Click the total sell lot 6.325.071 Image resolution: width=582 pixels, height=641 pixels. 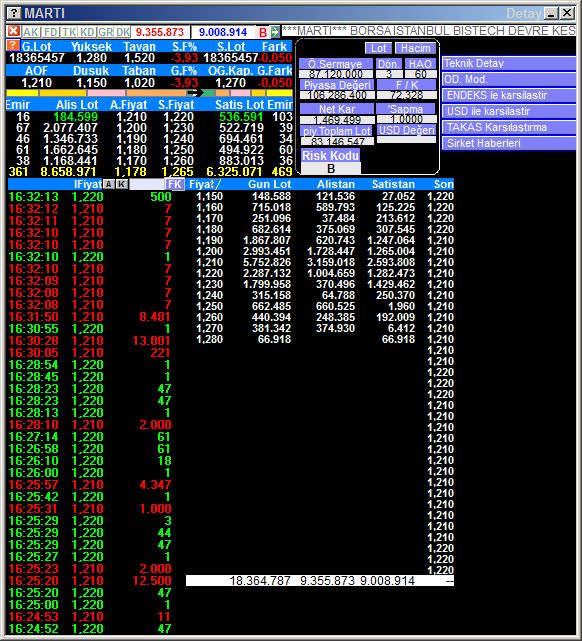234,171
